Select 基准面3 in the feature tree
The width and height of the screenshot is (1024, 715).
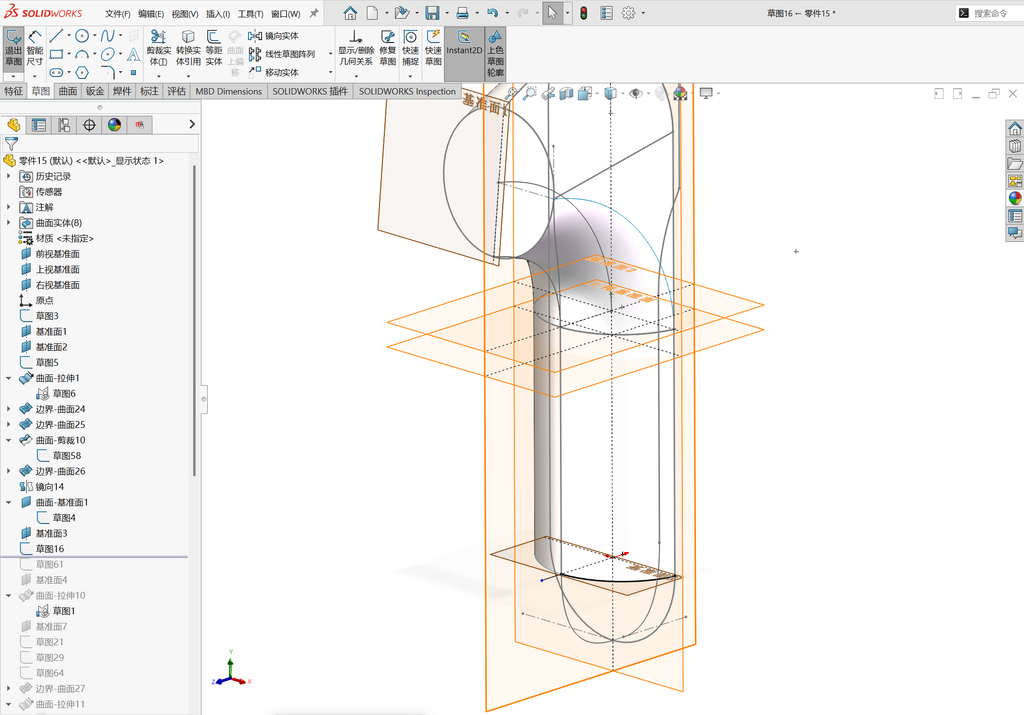(x=51, y=533)
